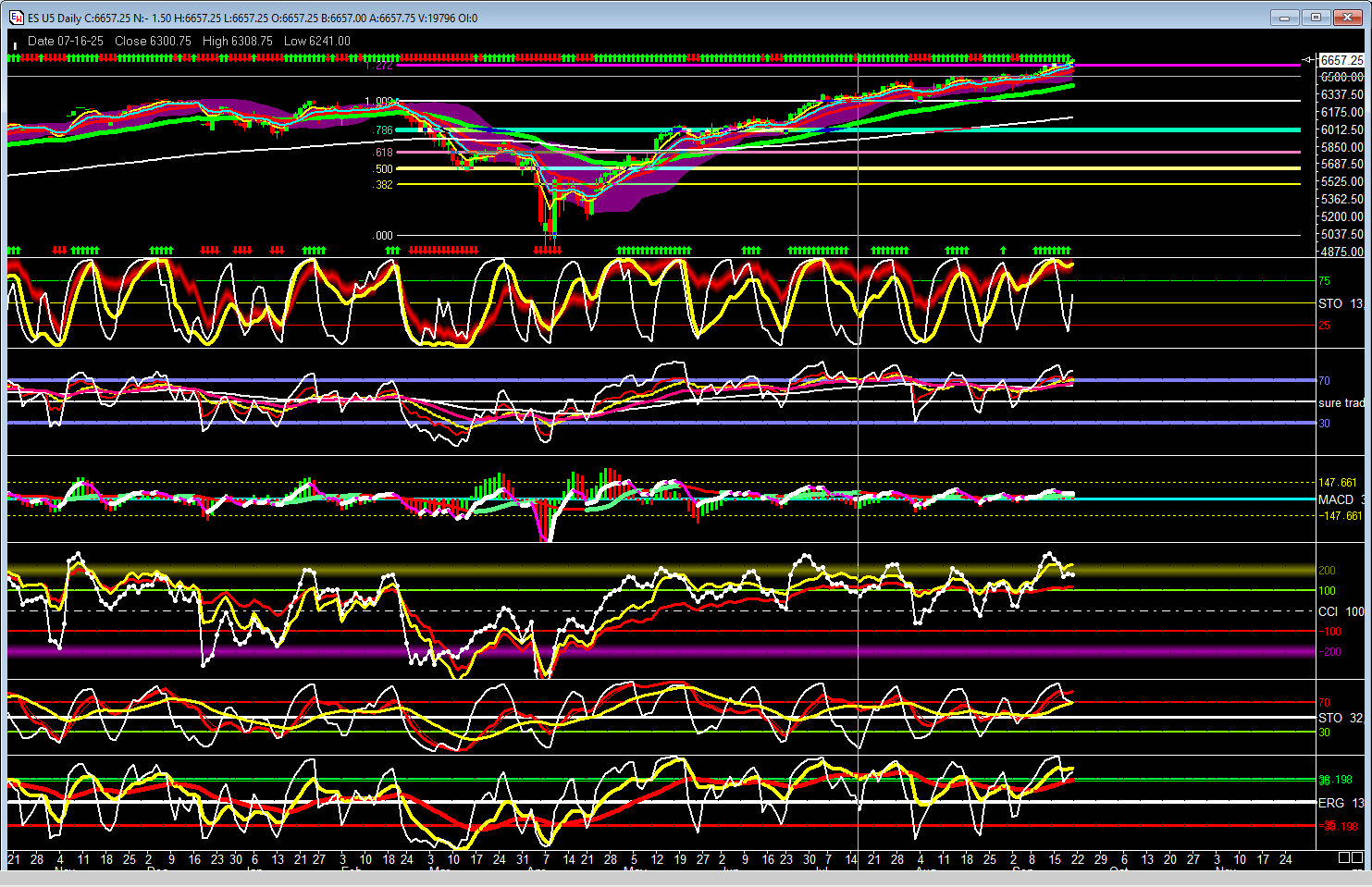Image resolution: width=1372 pixels, height=887 pixels.
Task: Click the 6012.50 price axis label
Action: pos(1341,129)
